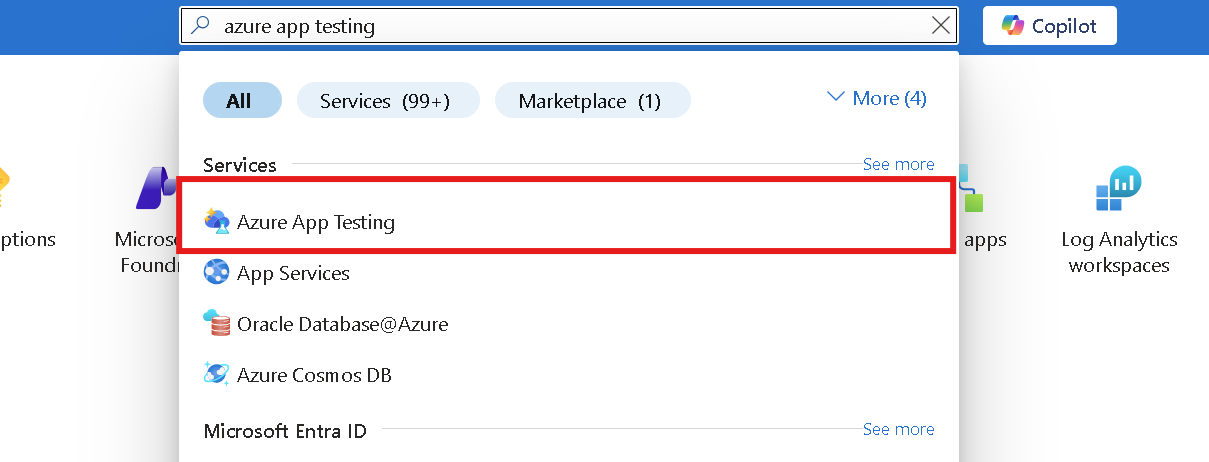Select the Oracle Database@Azure result
Screen dimensions: 1209x462
coord(565,324)
